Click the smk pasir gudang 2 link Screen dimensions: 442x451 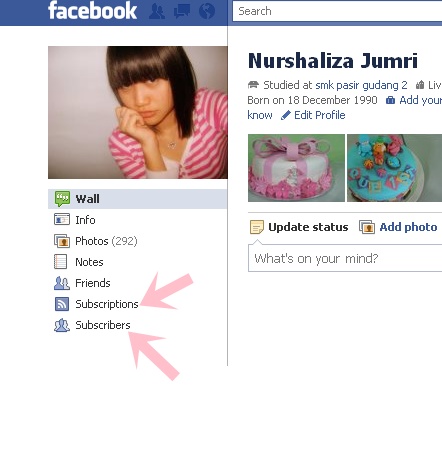click(361, 85)
